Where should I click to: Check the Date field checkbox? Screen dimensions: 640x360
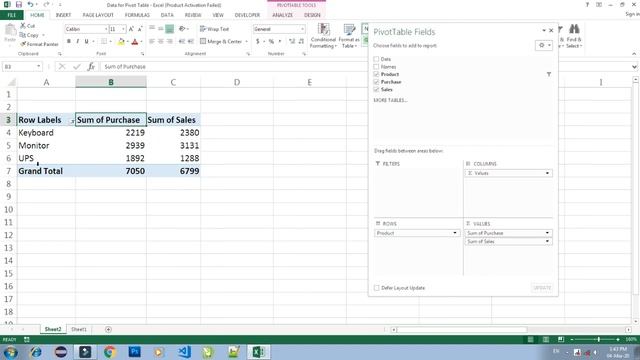[x=376, y=59]
